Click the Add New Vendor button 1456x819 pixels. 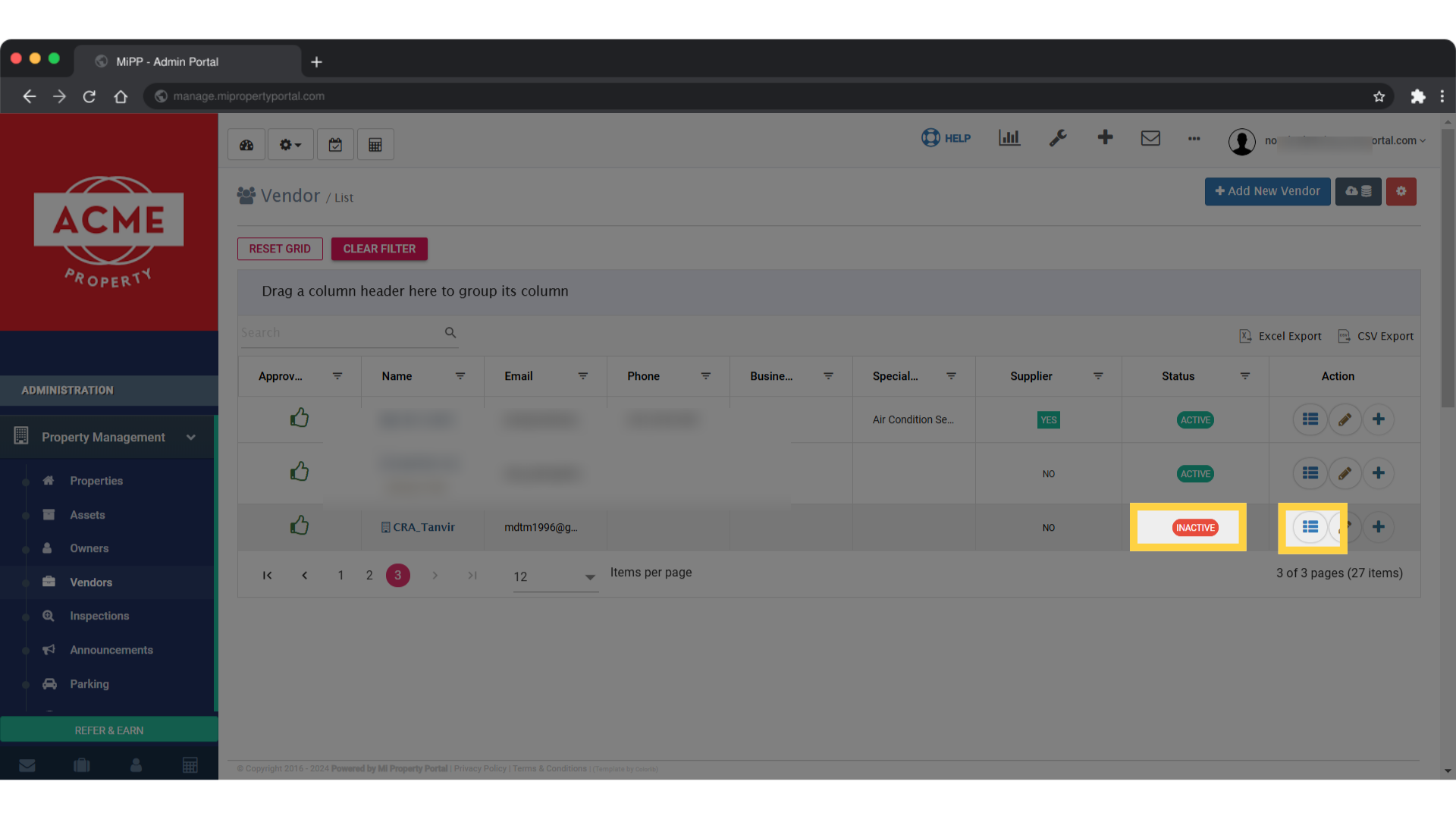tap(1267, 192)
